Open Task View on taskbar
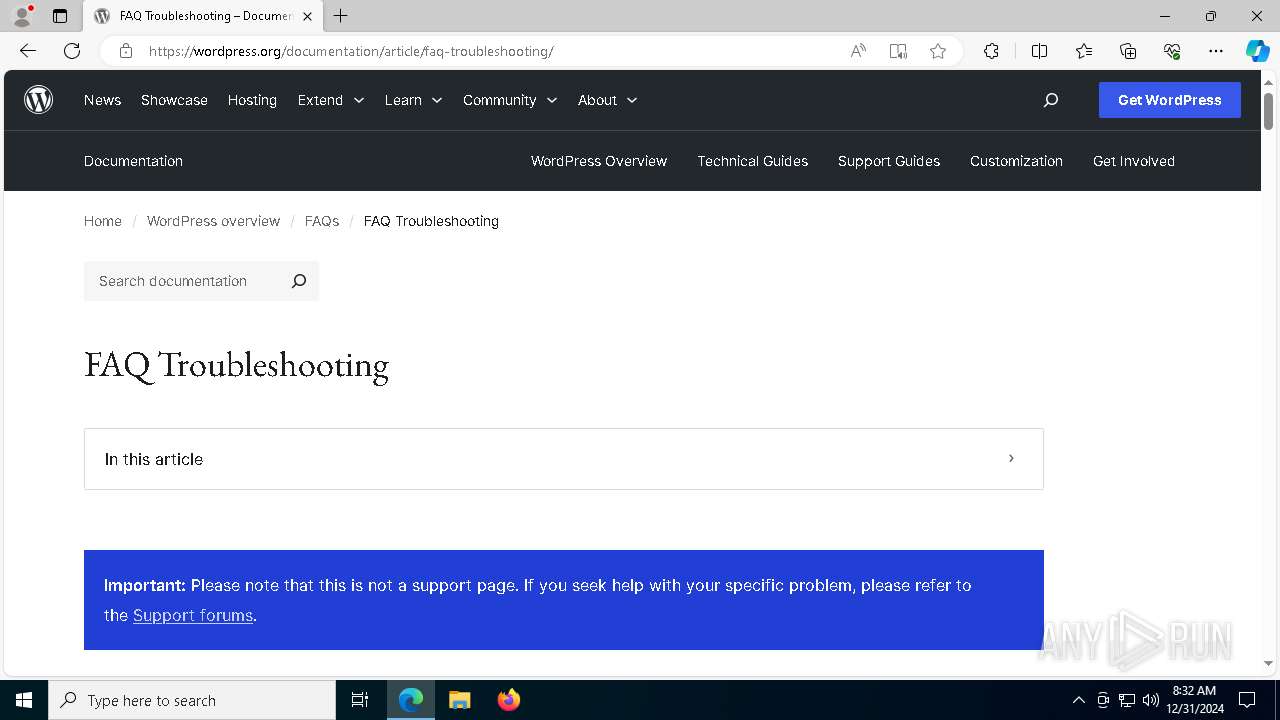 coord(360,700)
